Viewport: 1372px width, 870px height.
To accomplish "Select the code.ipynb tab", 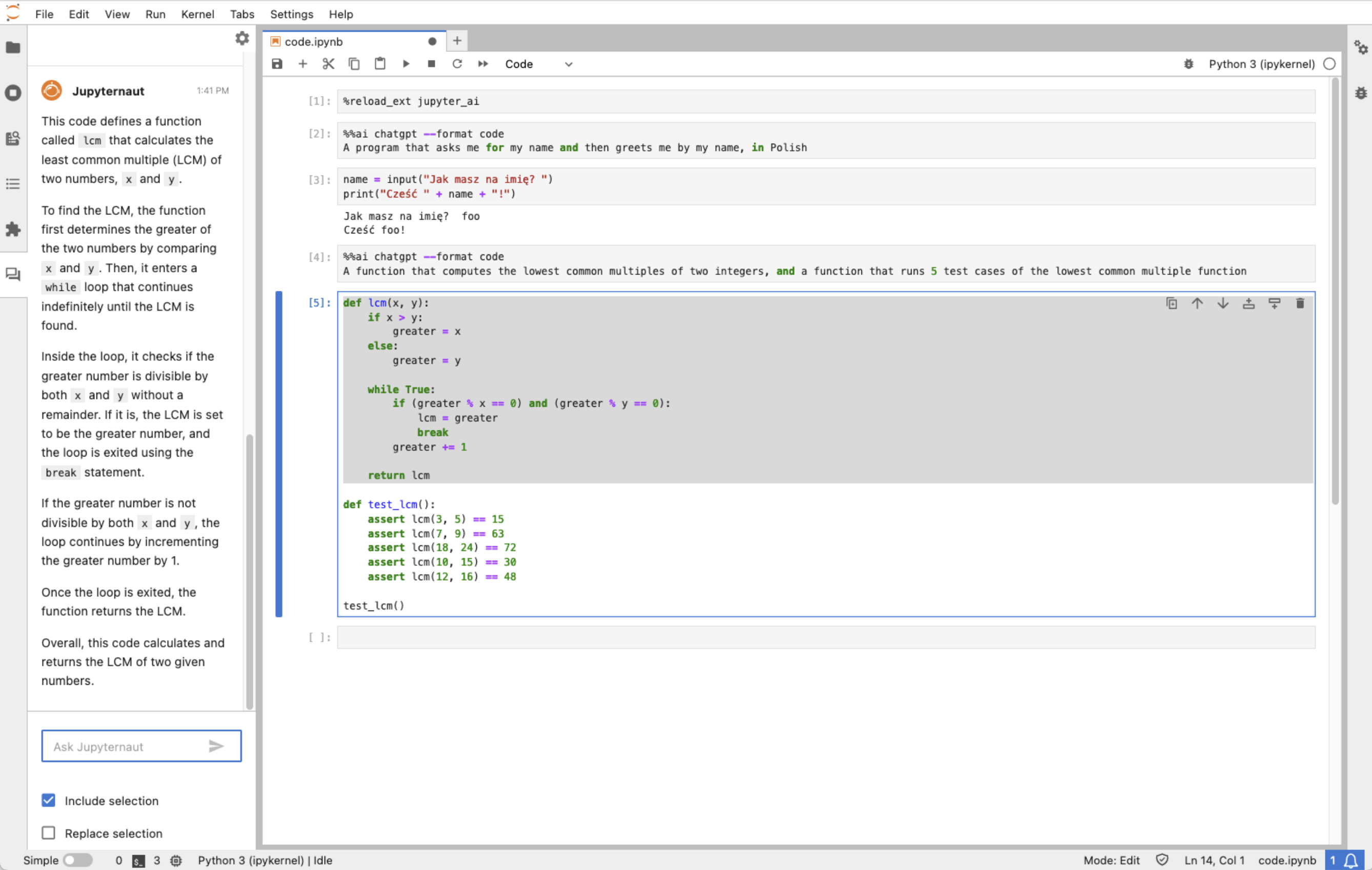I will [314, 42].
